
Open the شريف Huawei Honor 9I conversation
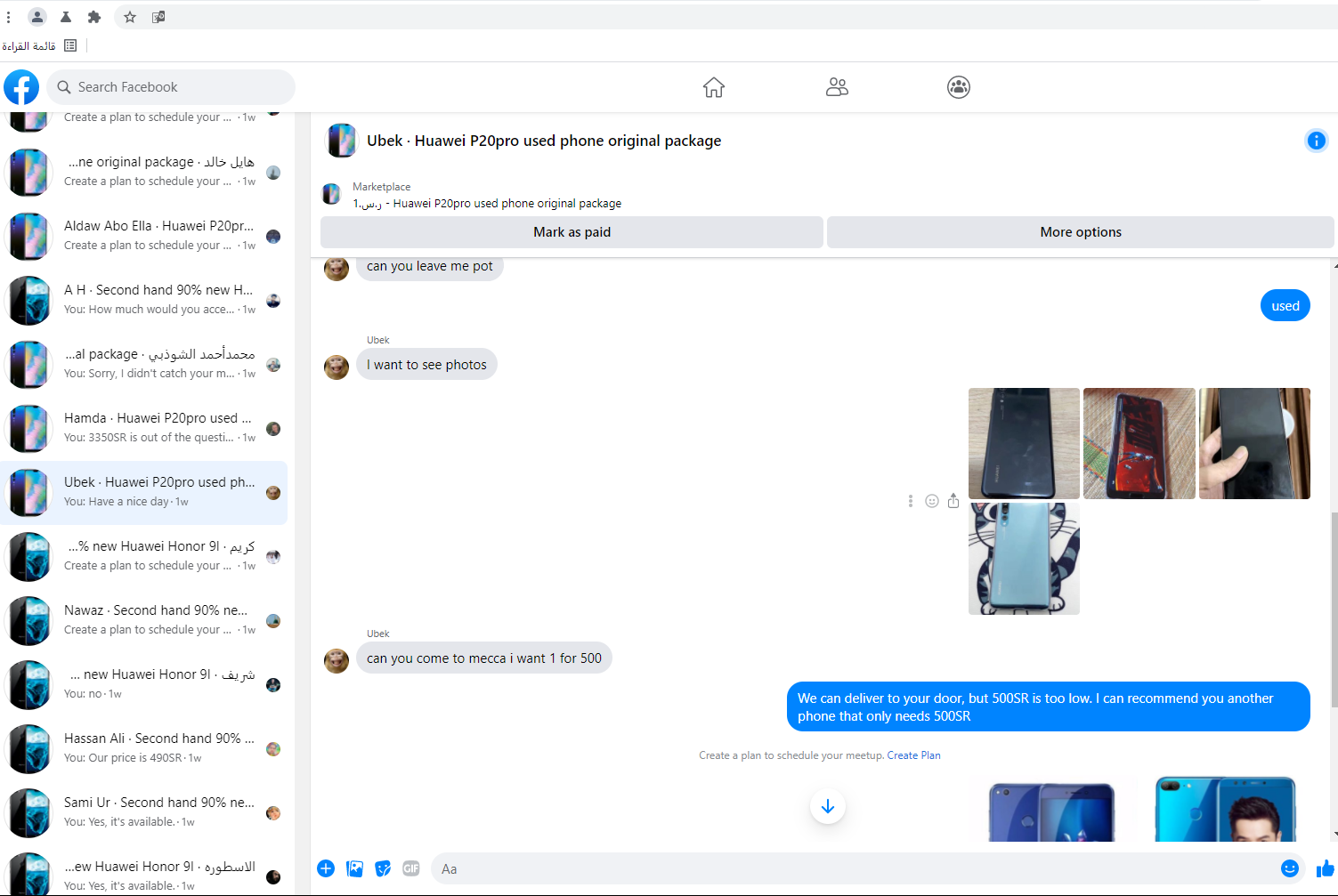144,684
